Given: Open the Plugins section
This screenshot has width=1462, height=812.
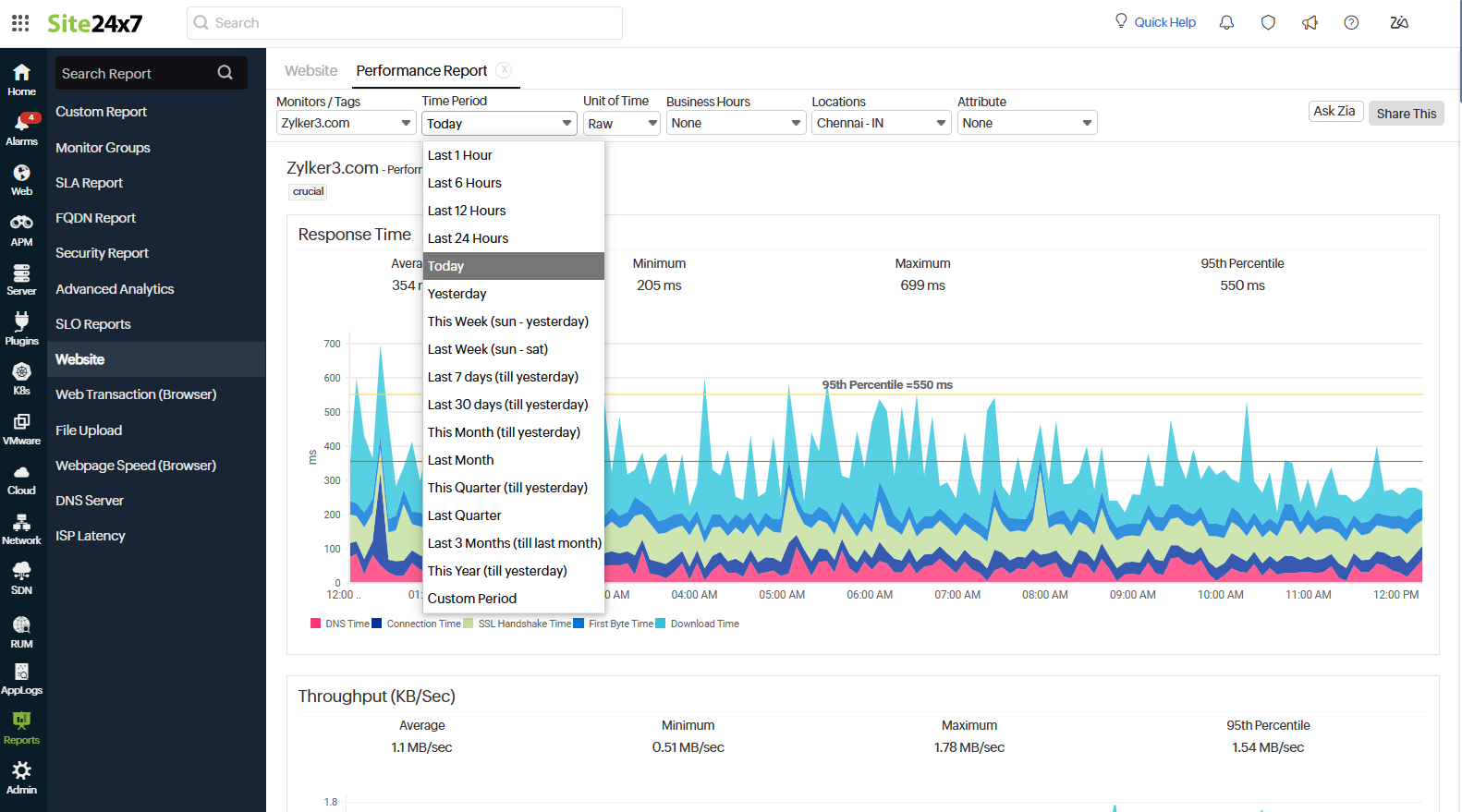Looking at the screenshot, I should pyautogui.click(x=22, y=329).
